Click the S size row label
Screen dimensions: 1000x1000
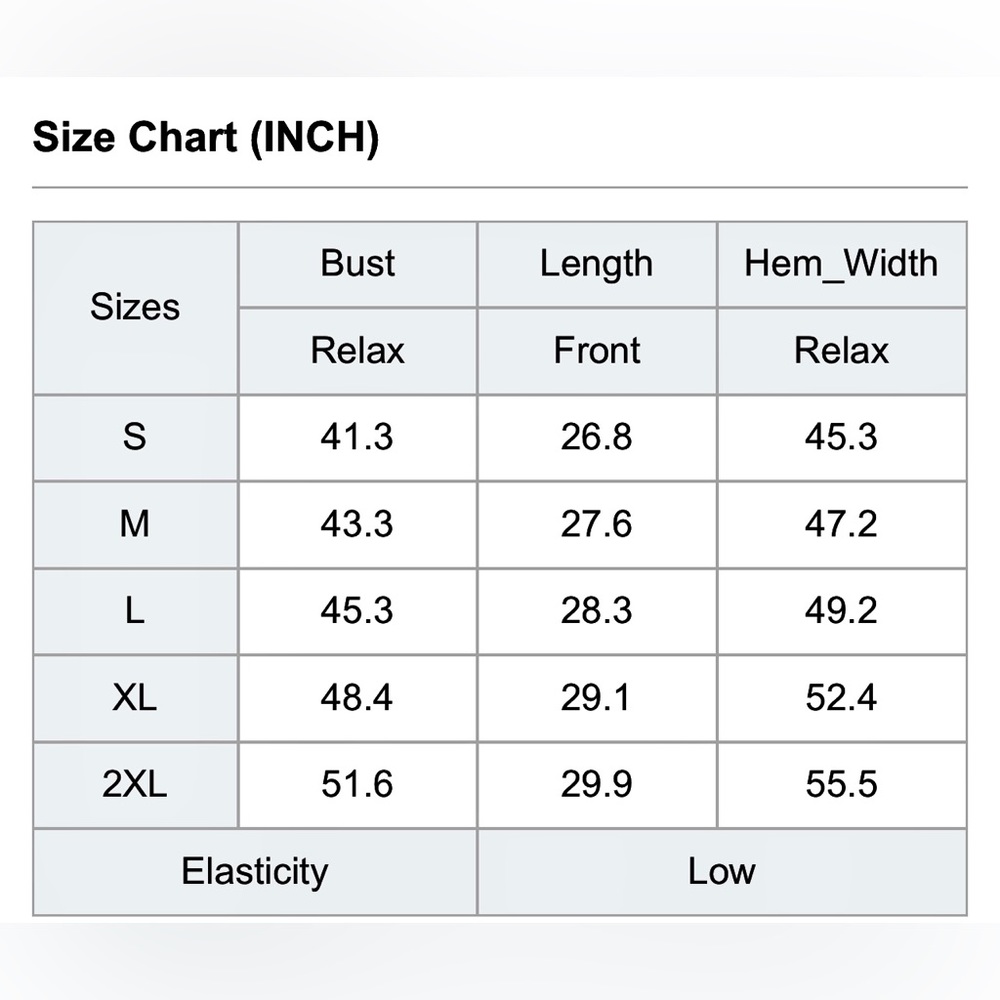(x=135, y=438)
